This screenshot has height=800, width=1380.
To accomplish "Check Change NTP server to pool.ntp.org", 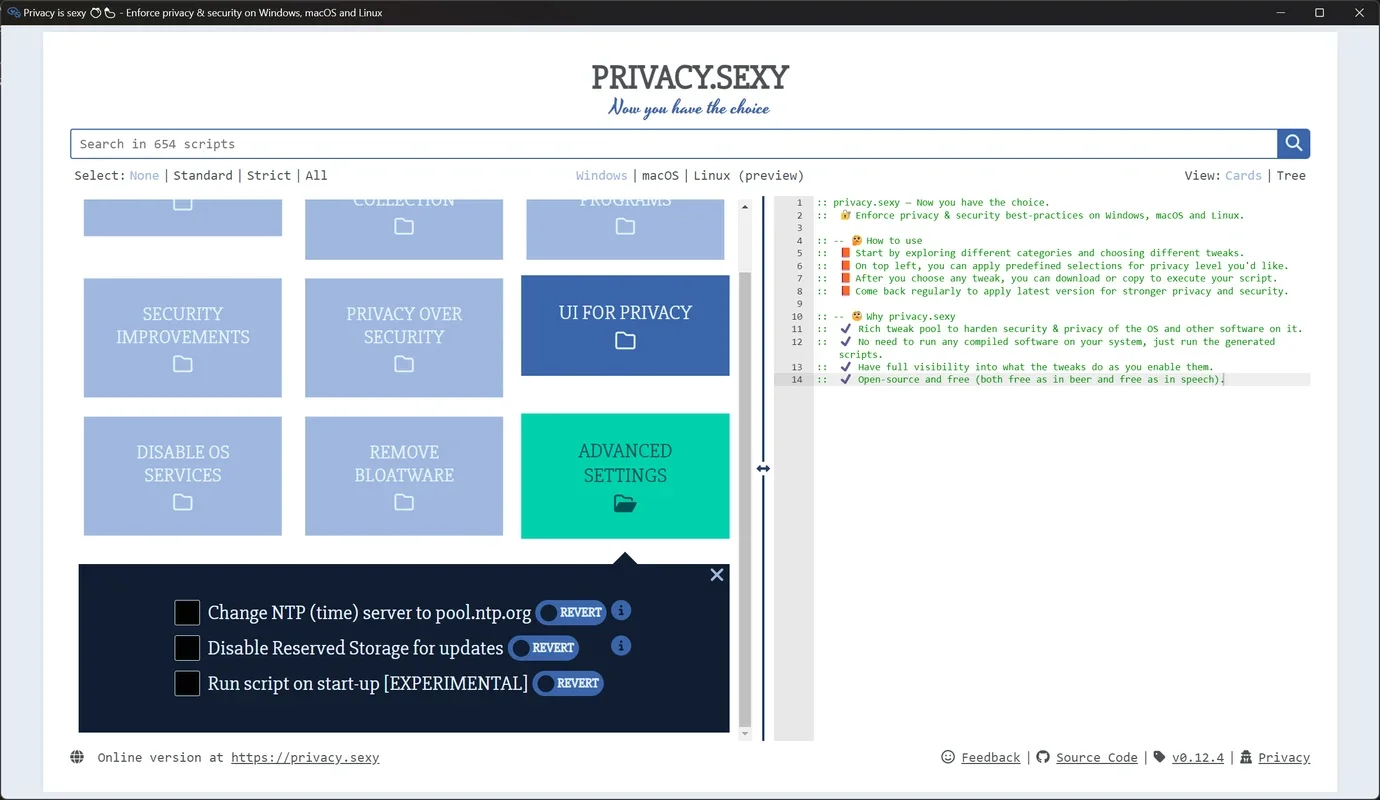I will (x=187, y=613).
